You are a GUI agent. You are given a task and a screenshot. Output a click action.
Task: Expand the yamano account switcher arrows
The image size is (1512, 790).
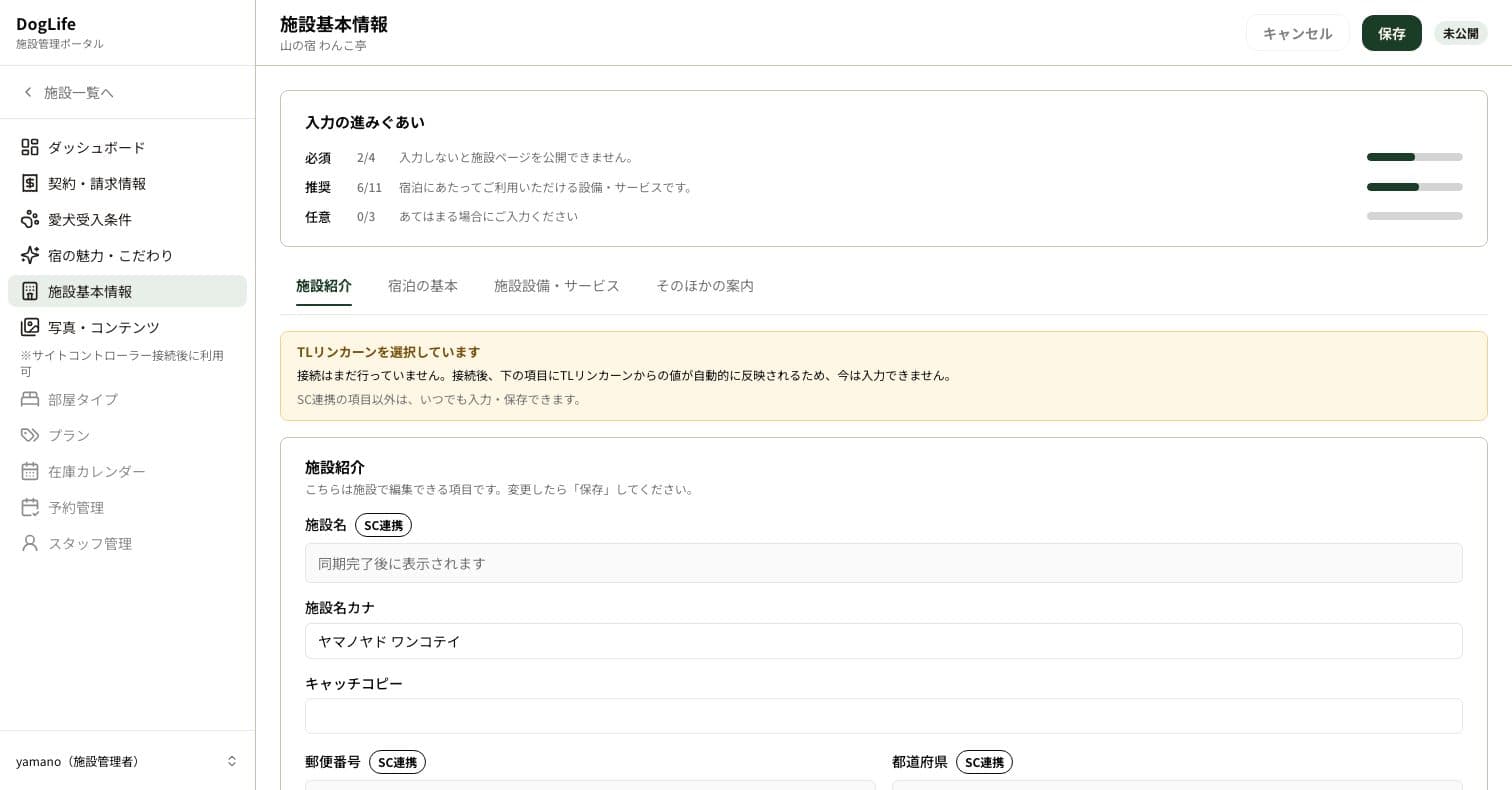[x=232, y=761]
